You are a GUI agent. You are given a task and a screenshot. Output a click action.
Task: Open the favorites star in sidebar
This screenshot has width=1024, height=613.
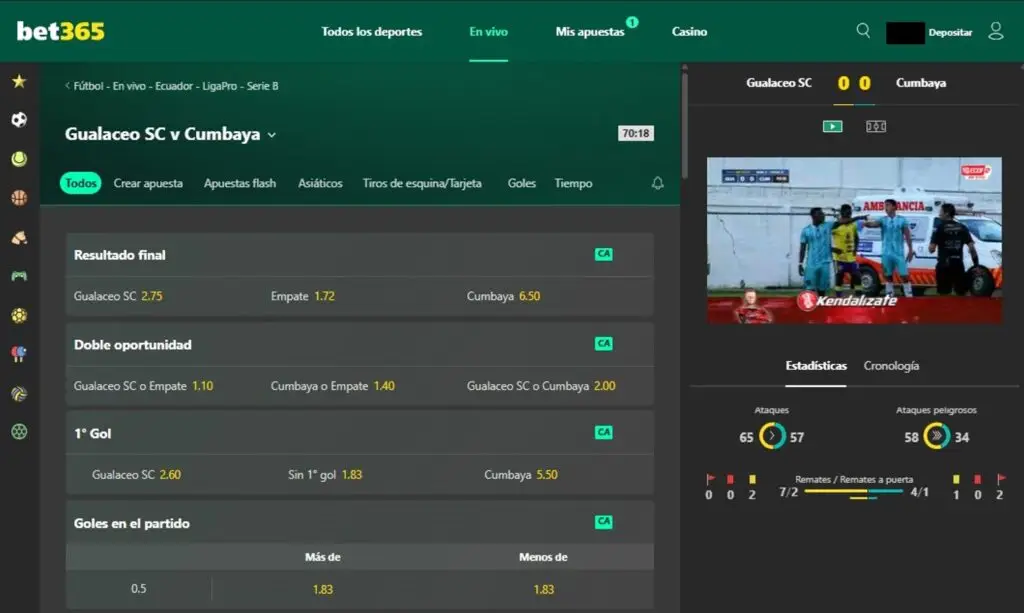click(x=19, y=81)
